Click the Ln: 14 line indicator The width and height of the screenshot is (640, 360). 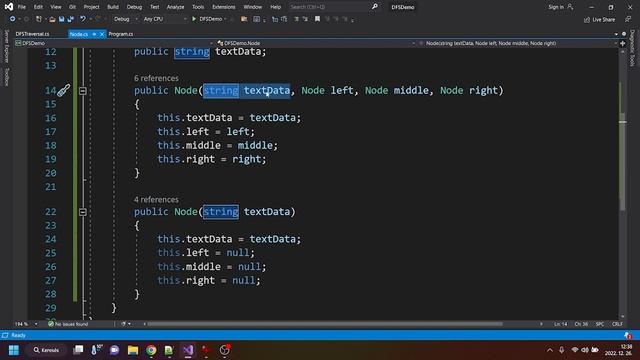coord(560,324)
